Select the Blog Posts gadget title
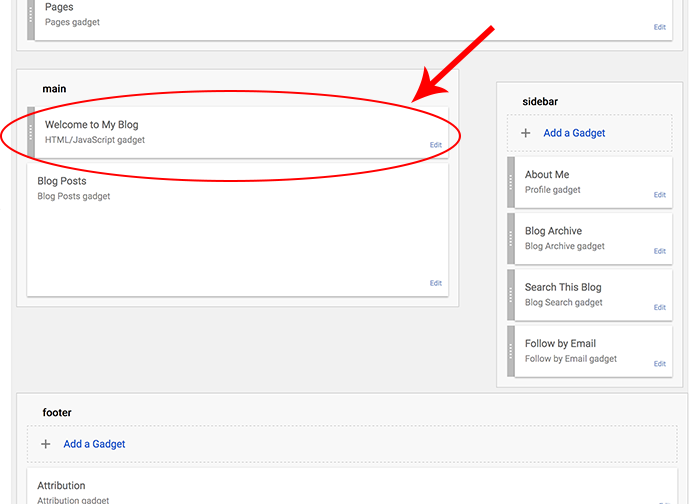Screen dimensions: 700x504 (62, 181)
